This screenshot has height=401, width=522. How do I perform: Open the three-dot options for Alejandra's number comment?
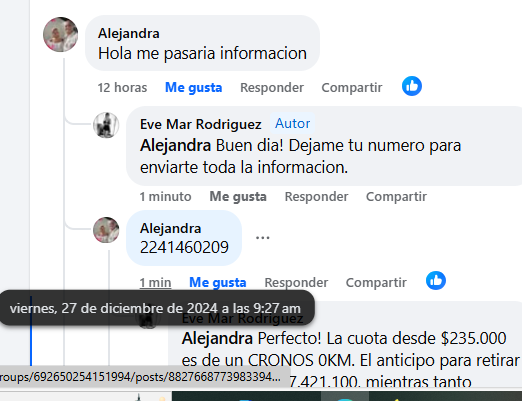coord(262,238)
